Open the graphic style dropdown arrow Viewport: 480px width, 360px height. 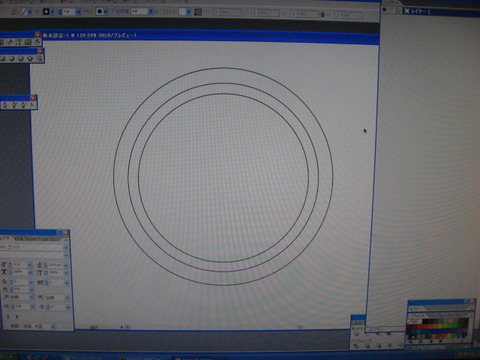tap(189, 12)
